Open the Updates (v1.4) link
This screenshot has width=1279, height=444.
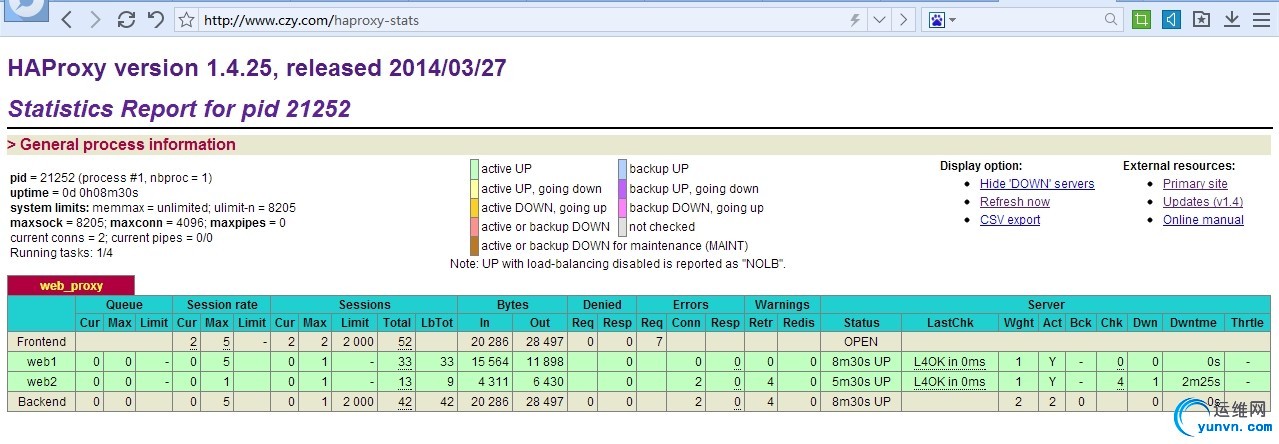(1203, 202)
